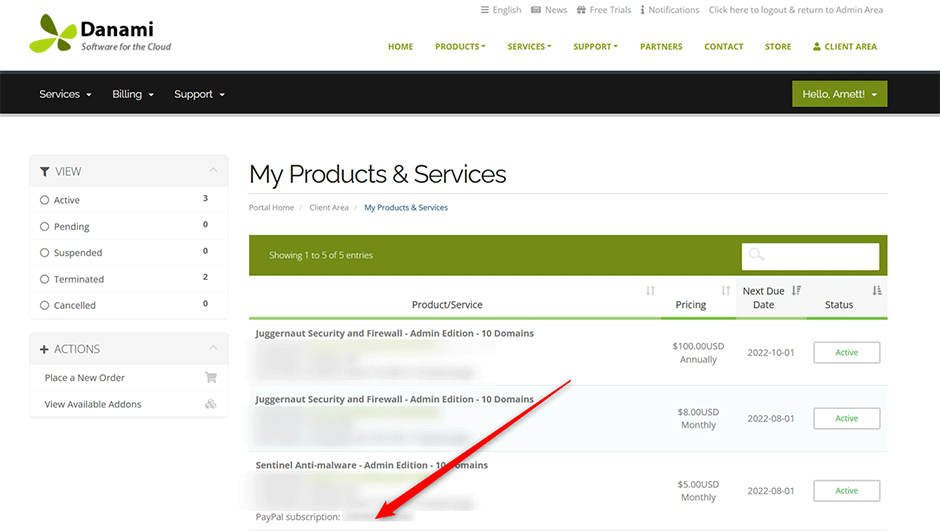
Task: Click the language menu icon by English
Action: (x=484, y=10)
